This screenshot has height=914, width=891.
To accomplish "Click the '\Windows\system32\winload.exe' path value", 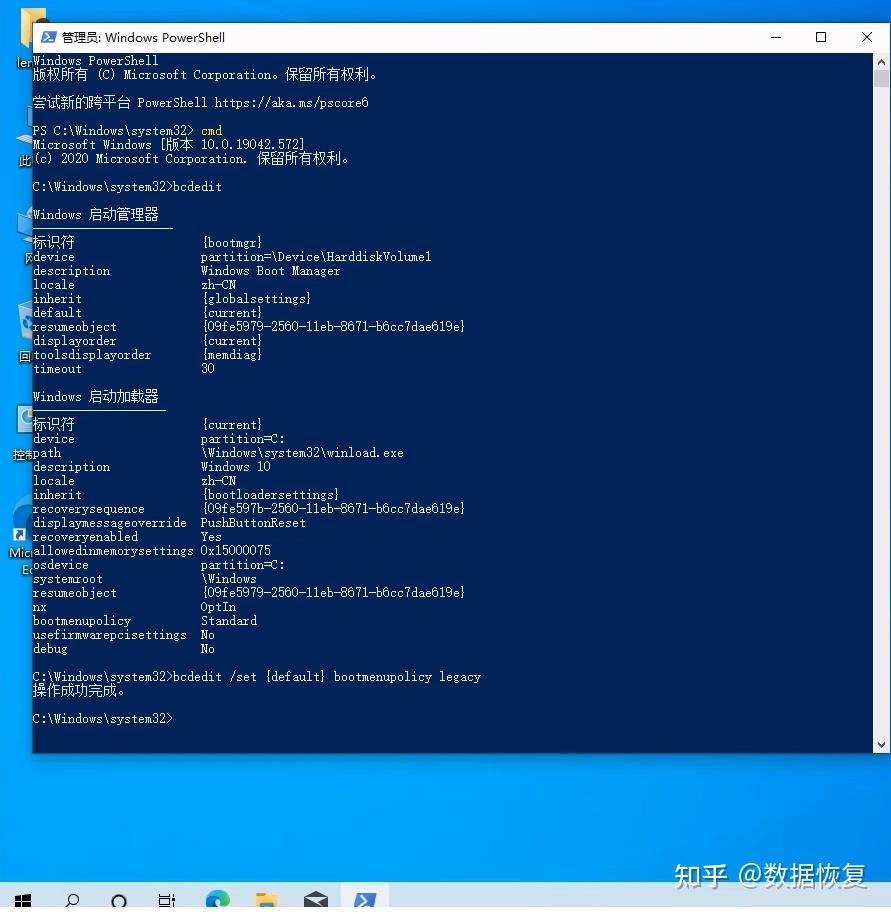I will pos(302,453).
